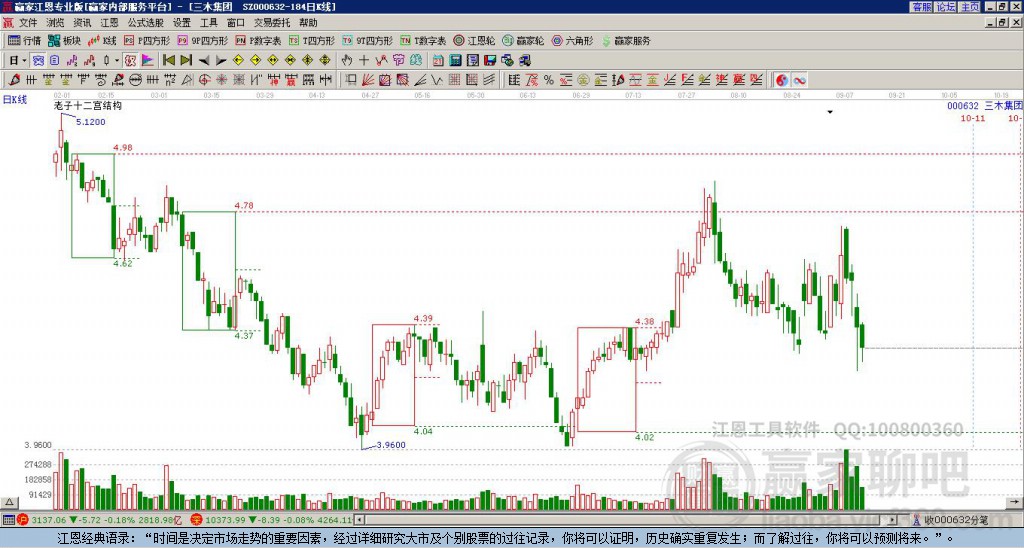Open the 9T四方形 tool
The image size is (1024, 548).
coord(367,40)
